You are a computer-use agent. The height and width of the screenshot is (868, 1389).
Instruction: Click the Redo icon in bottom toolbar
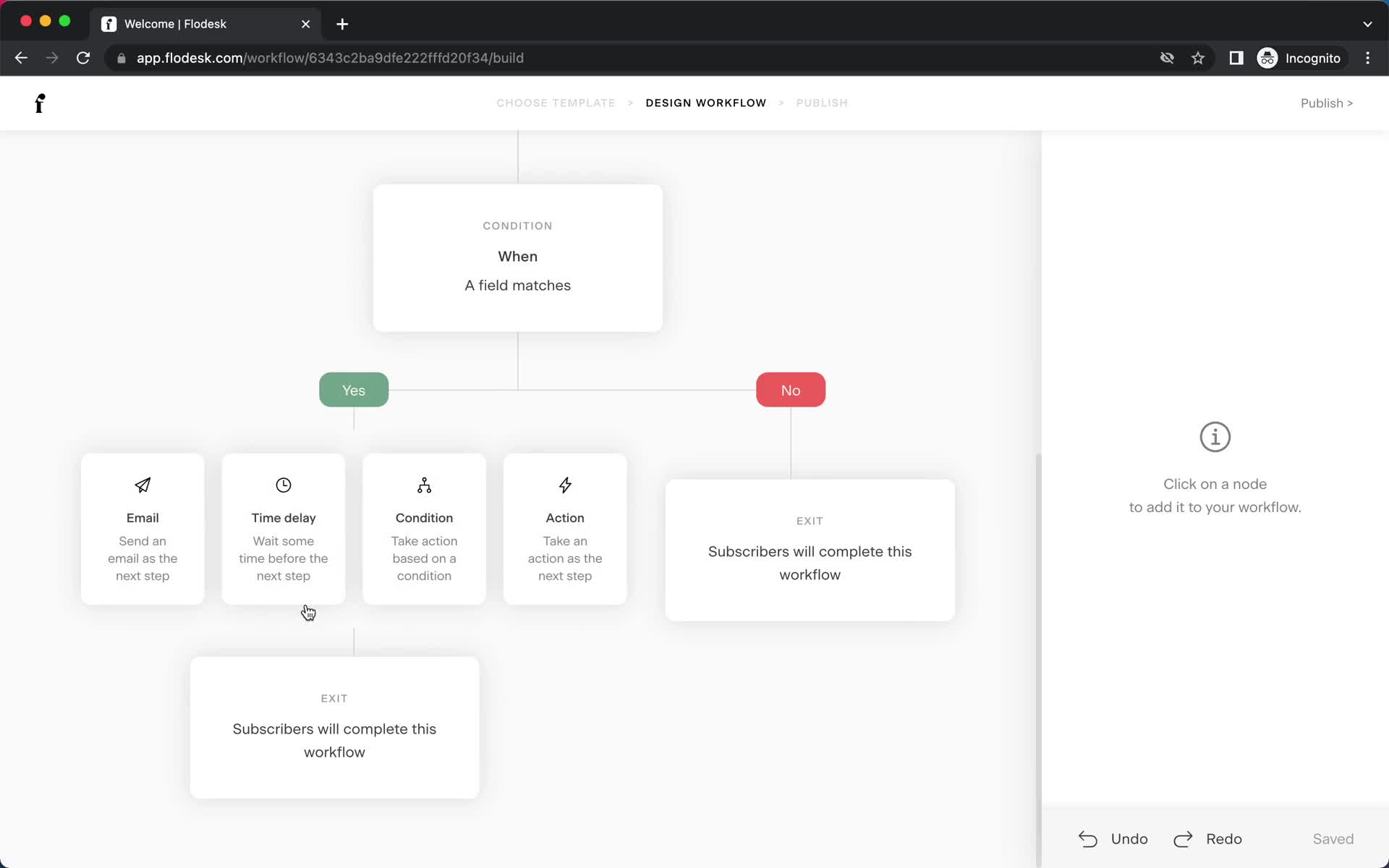1183,838
